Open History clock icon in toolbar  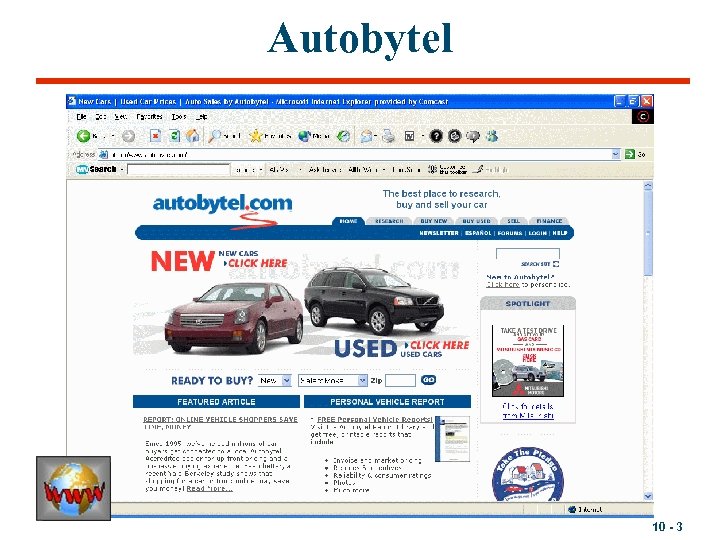click(343, 136)
